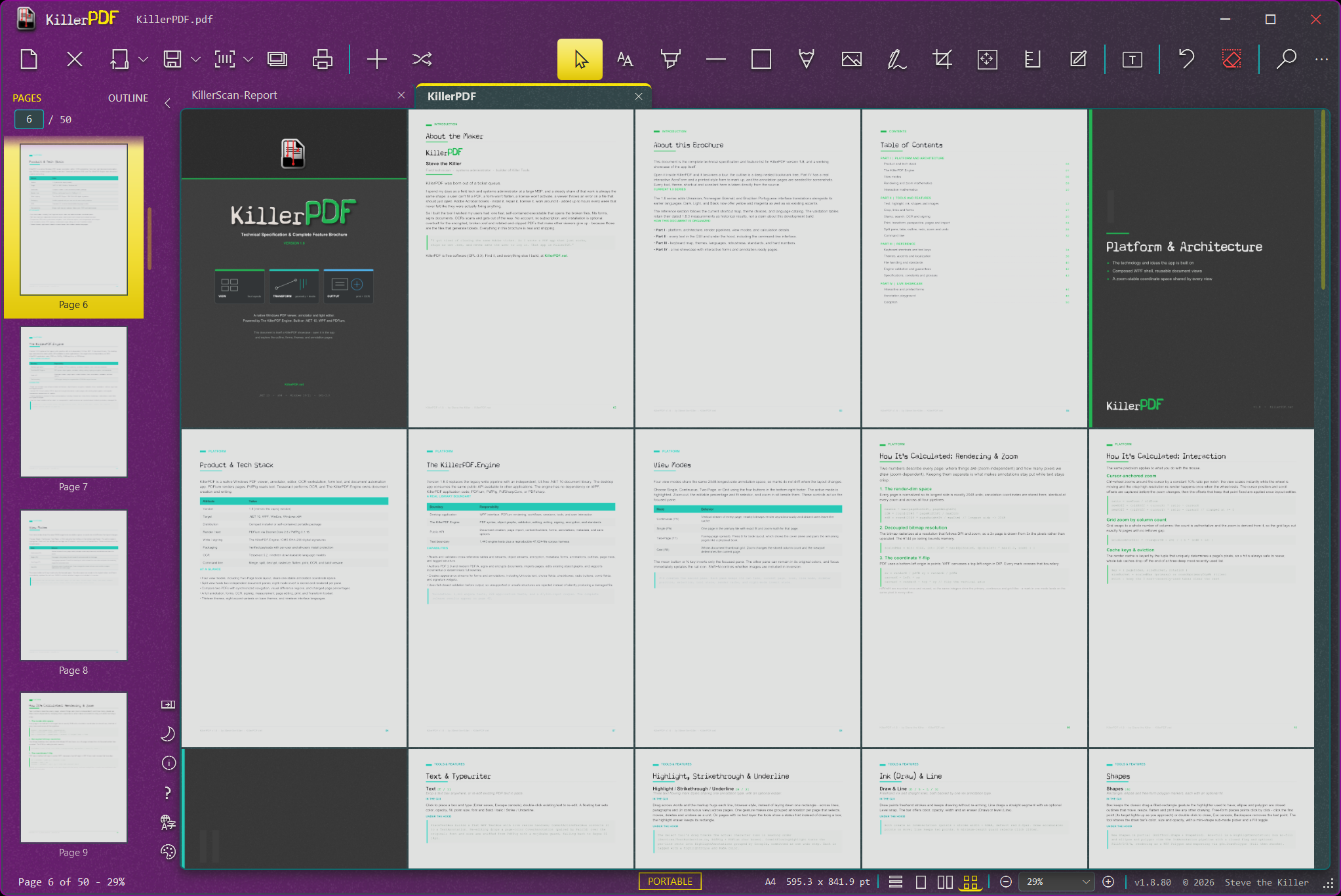Choose the highlighter tool
This screenshot has width=1341, height=896.
pyautogui.click(x=670, y=60)
